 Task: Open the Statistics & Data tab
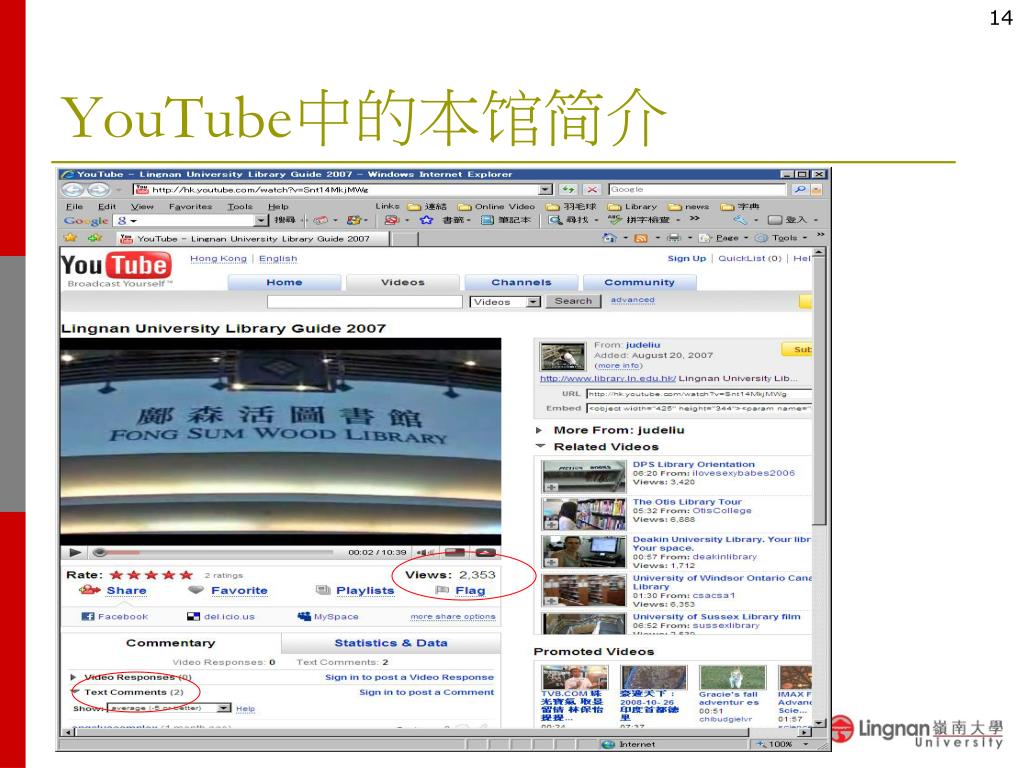point(391,643)
